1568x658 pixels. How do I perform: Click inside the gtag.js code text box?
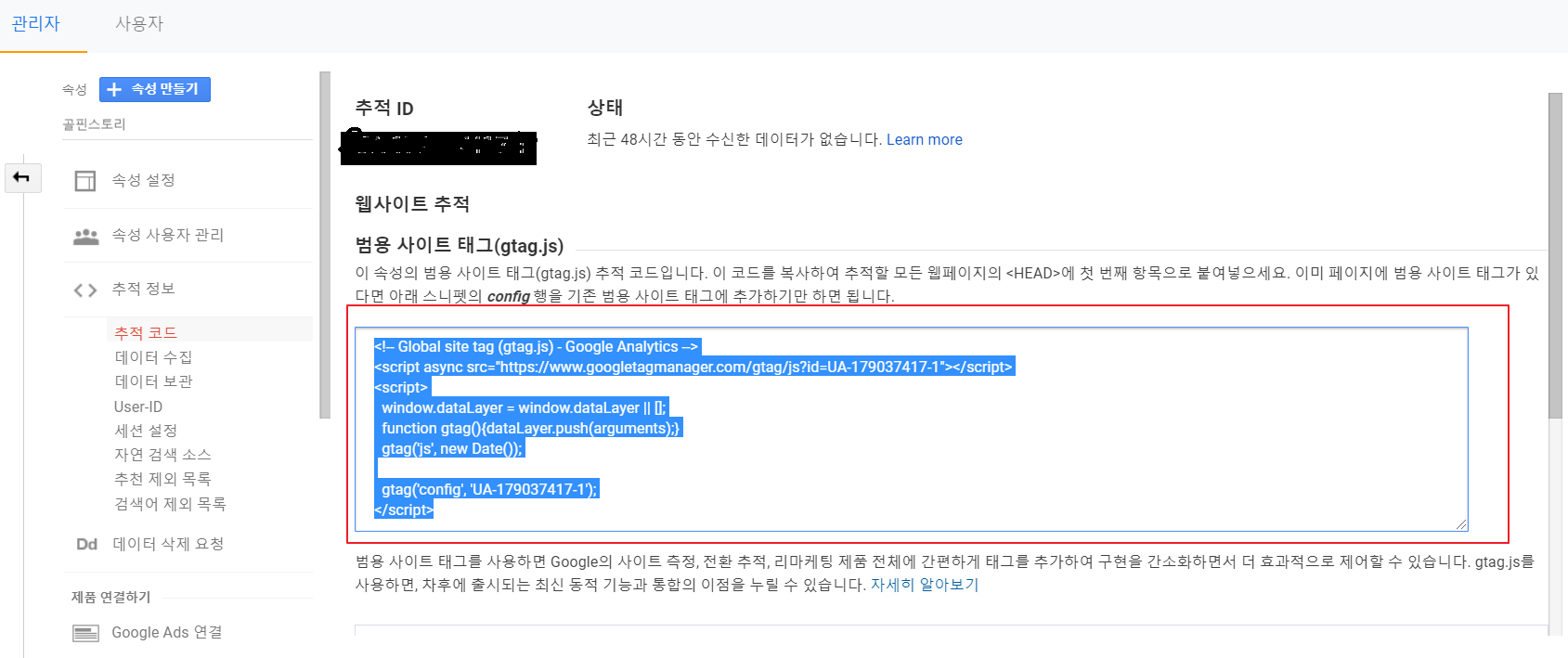[x=911, y=429]
